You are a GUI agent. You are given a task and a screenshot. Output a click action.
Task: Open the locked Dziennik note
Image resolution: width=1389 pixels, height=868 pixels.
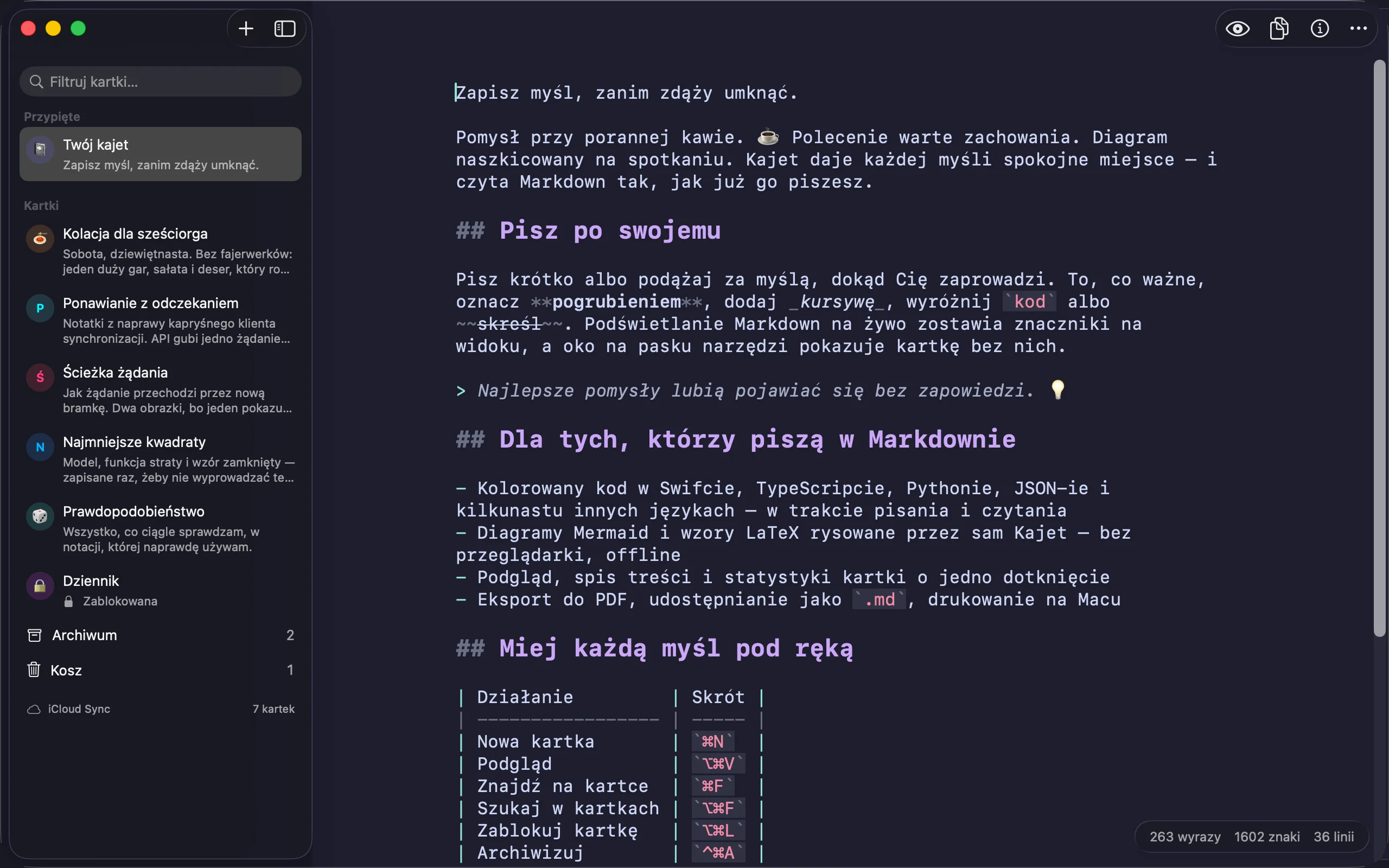click(x=161, y=590)
